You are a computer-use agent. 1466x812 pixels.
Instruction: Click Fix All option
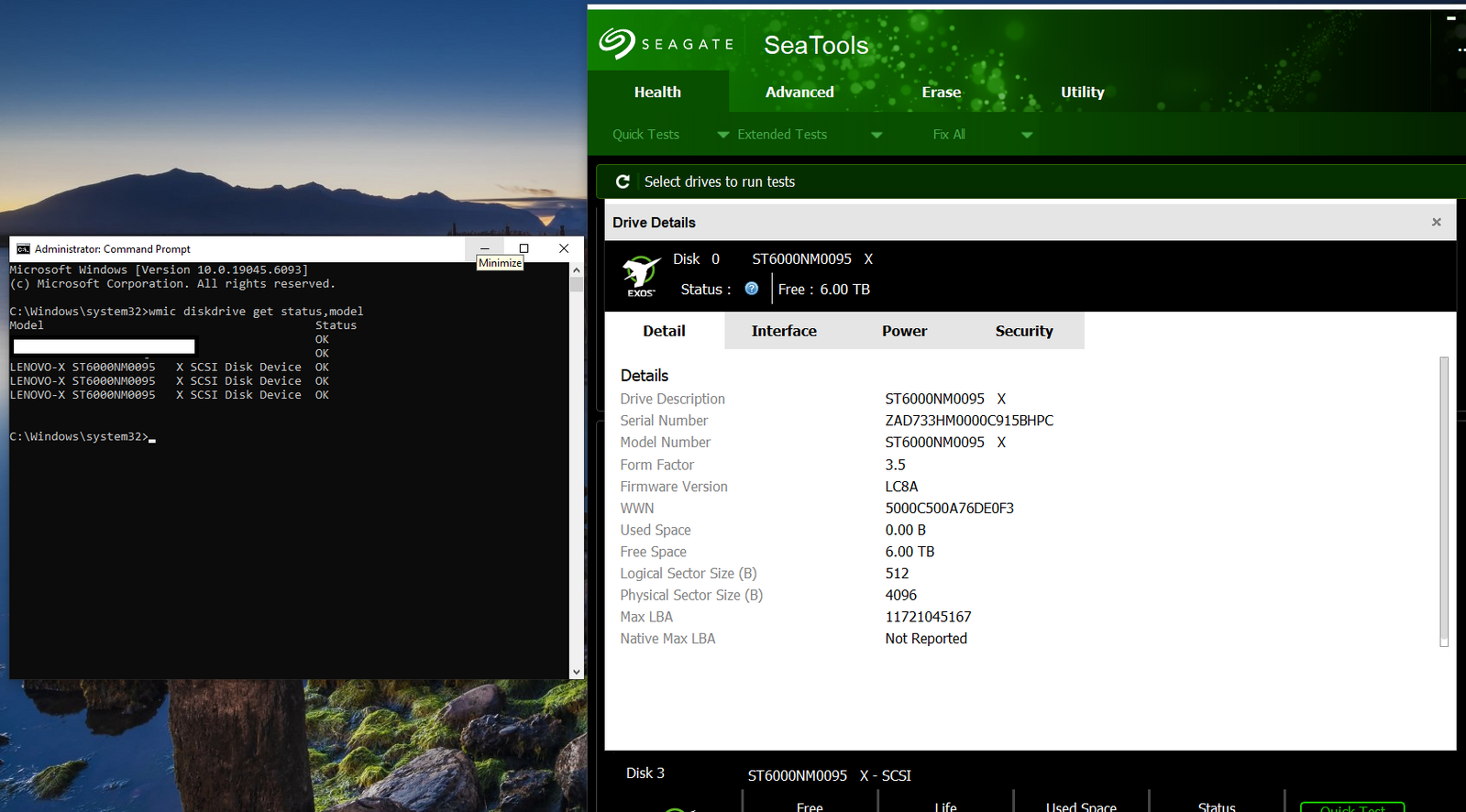click(x=949, y=134)
